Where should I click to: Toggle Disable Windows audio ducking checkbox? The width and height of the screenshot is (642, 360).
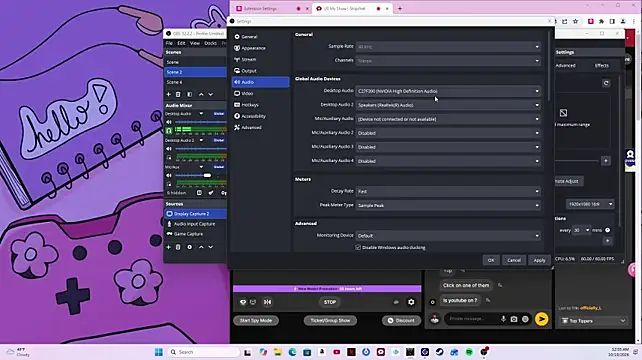click(358, 247)
